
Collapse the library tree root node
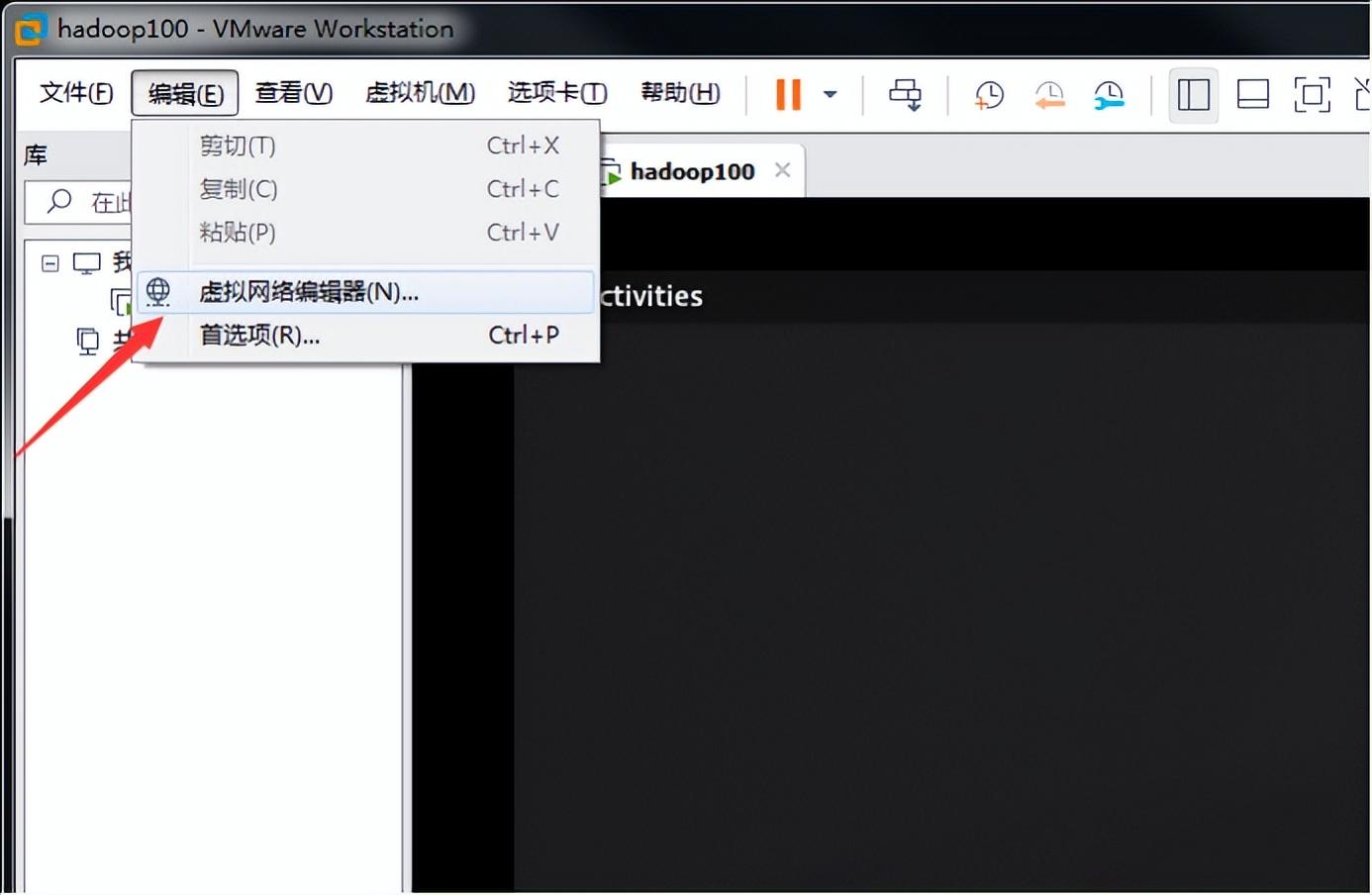50,263
